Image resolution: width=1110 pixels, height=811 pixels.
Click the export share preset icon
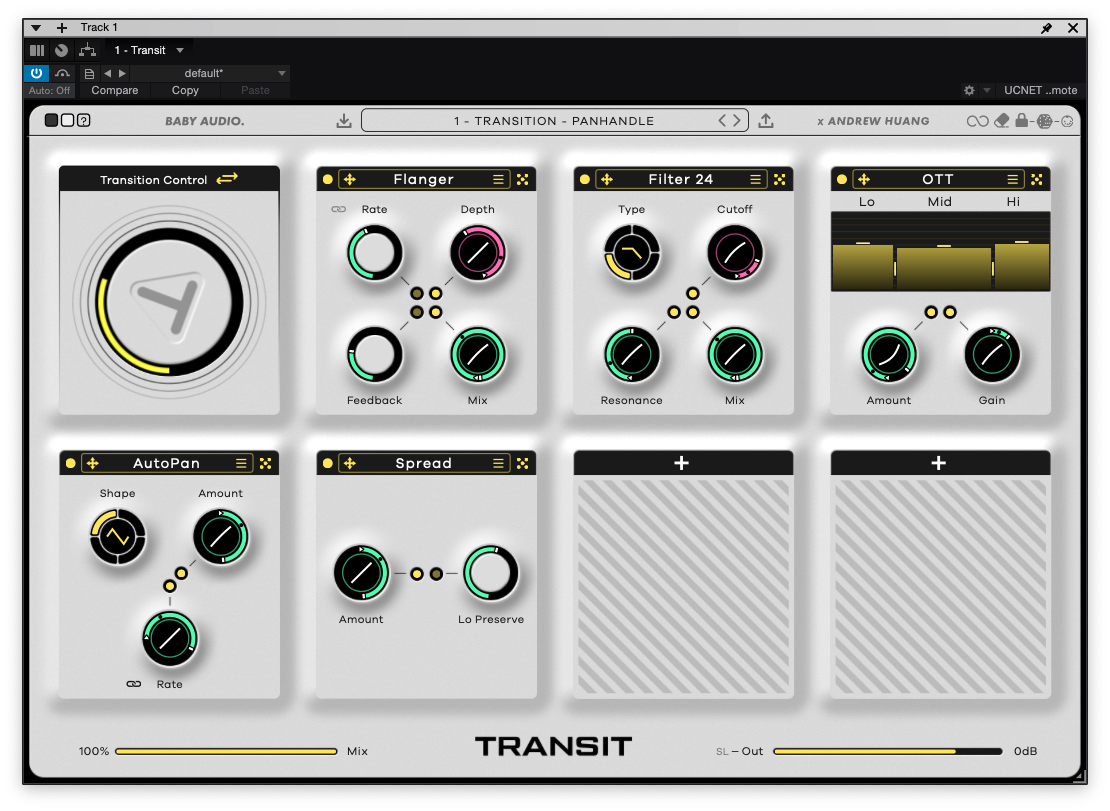pos(766,121)
